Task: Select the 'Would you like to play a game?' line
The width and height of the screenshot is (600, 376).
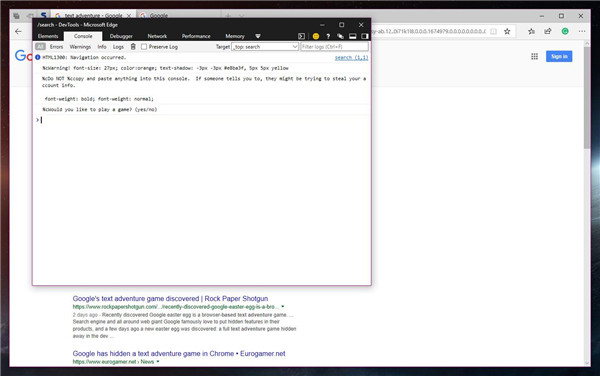Action: point(99,109)
